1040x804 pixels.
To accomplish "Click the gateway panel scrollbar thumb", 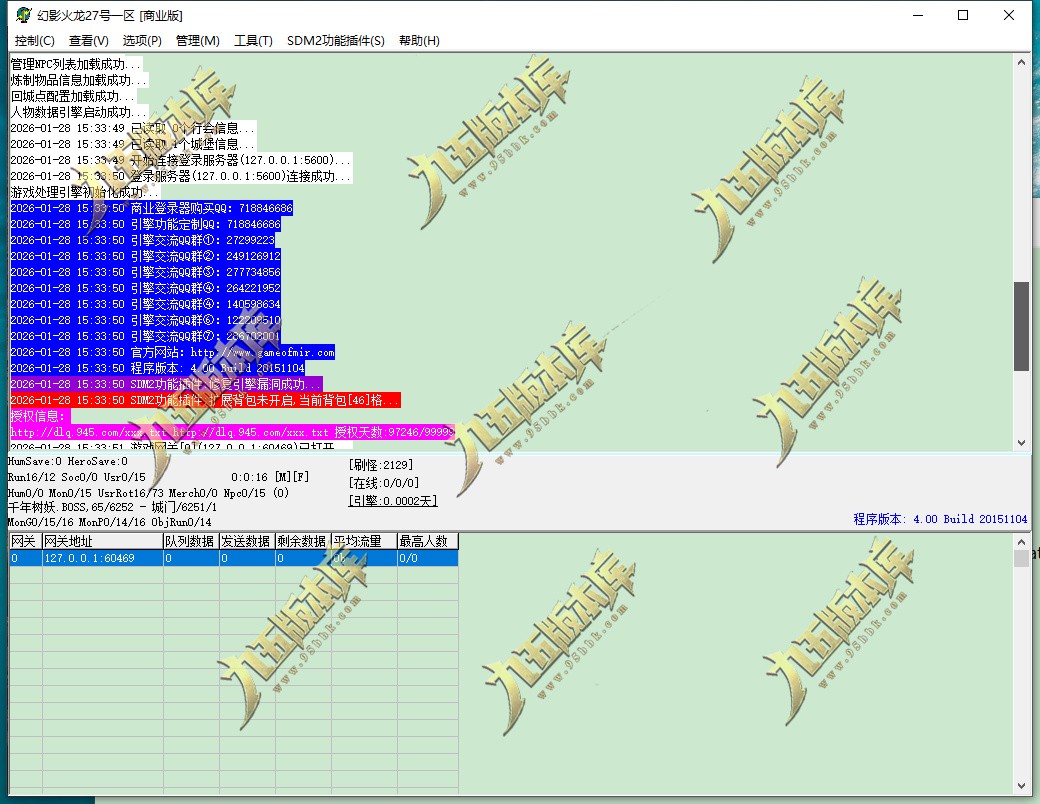I will tap(1021, 558).
